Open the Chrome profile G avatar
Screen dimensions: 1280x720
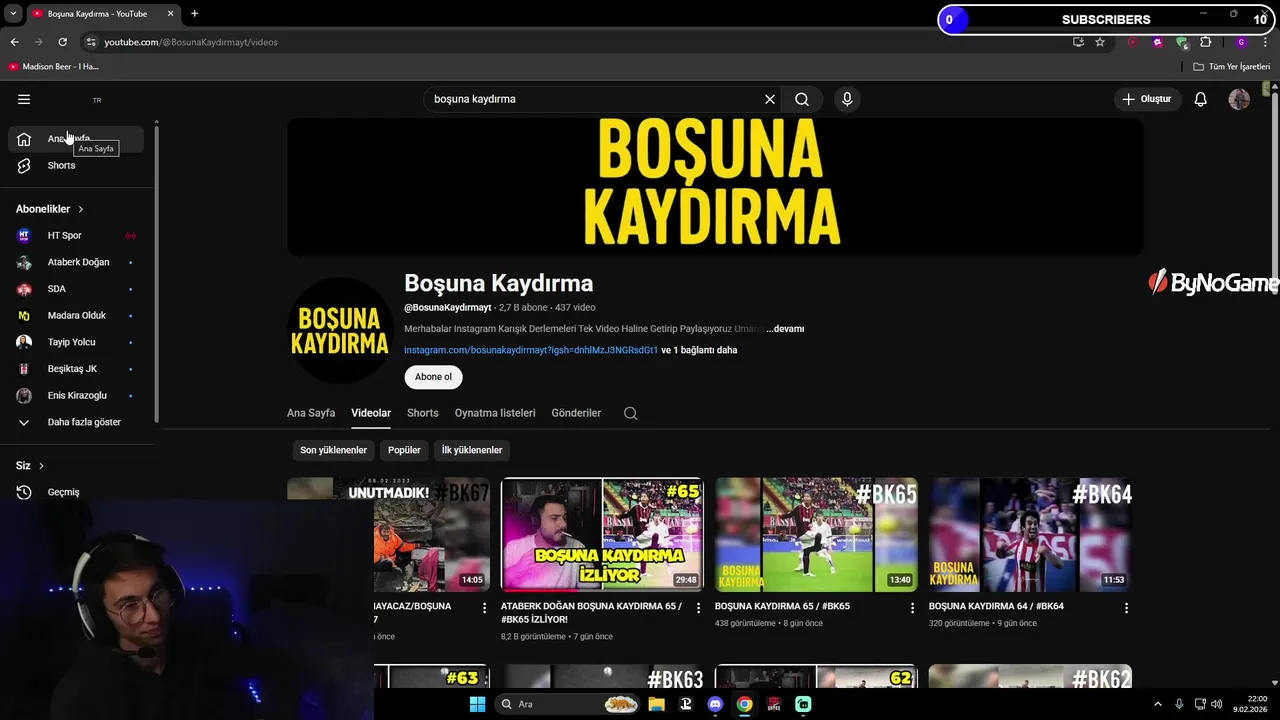coord(1241,42)
